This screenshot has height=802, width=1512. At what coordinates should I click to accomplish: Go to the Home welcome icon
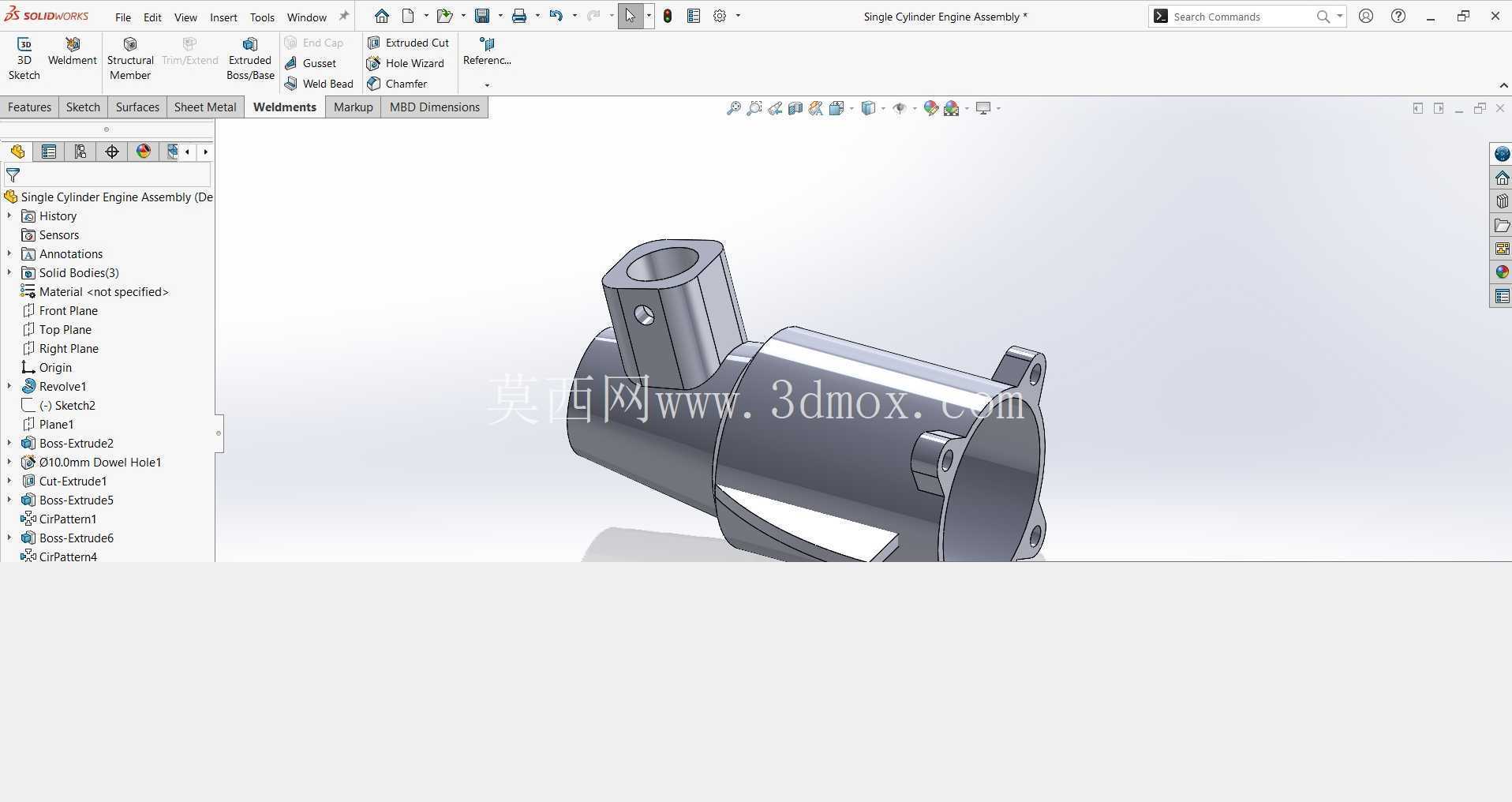[382, 16]
